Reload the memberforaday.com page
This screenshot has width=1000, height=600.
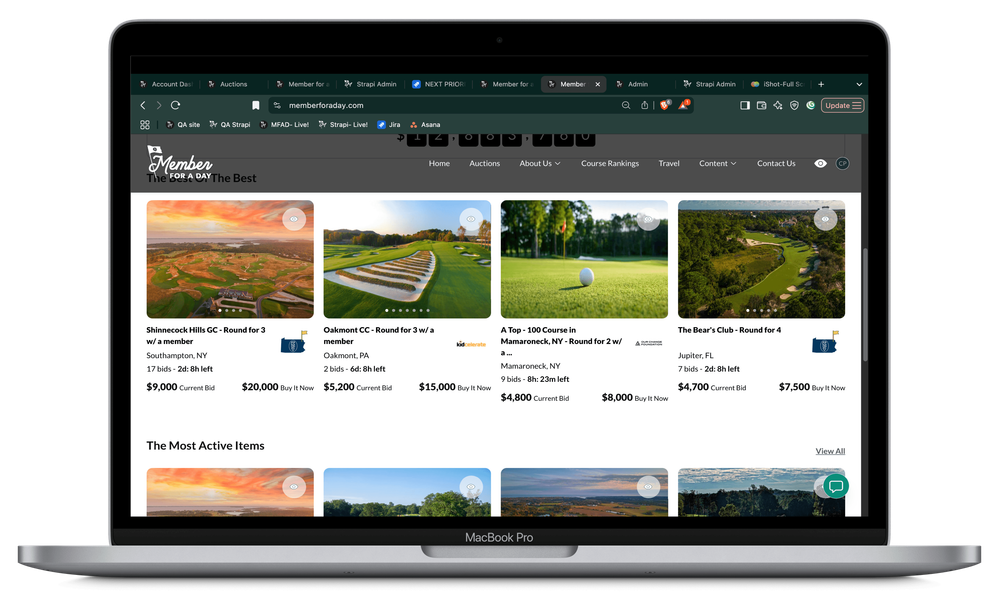(x=175, y=105)
